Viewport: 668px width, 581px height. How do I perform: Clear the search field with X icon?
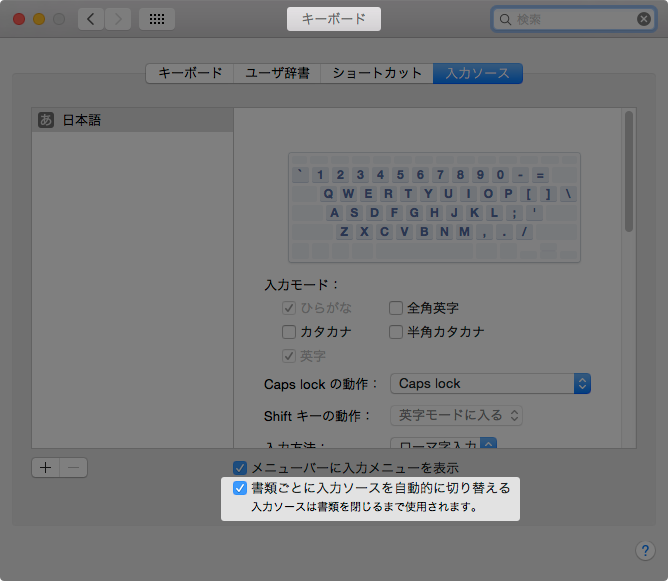(x=644, y=19)
